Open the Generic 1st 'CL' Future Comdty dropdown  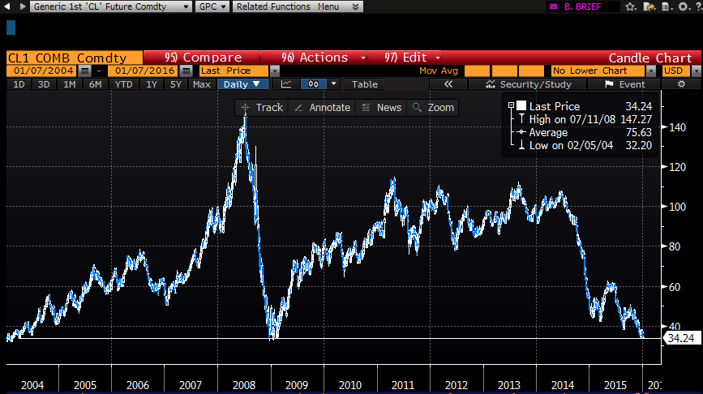[x=111, y=7]
